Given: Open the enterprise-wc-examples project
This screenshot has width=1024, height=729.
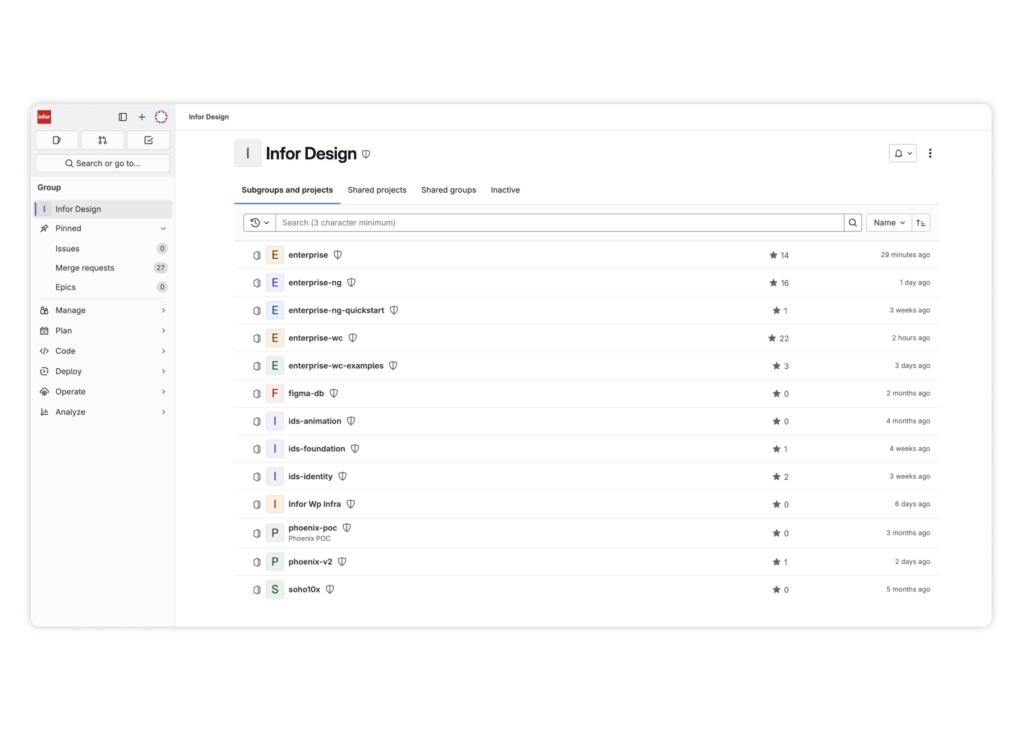Looking at the screenshot, I should pyautogui.click(x=336, y=366).
